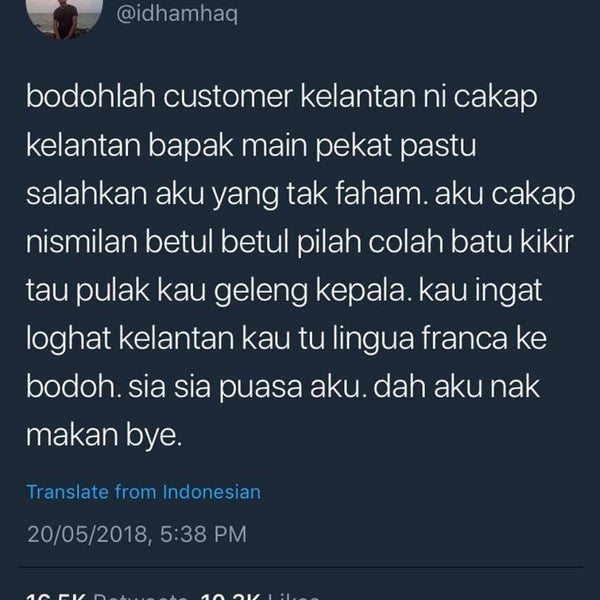This screenshot has height=600, width=600.
Task: Tap the Translate from Indonesian link
Action: point(143,492)
